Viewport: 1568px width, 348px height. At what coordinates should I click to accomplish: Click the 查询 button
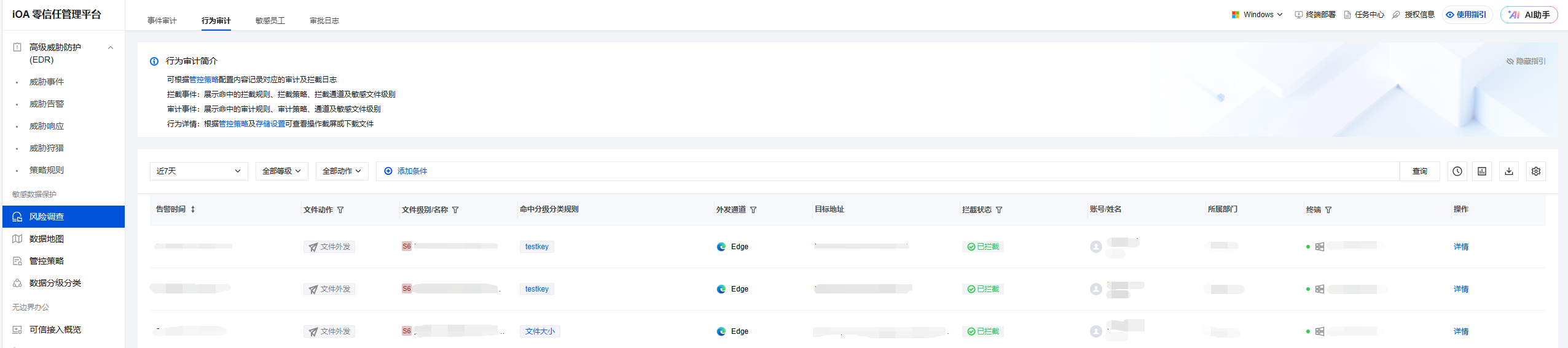tap(1419, 171)
